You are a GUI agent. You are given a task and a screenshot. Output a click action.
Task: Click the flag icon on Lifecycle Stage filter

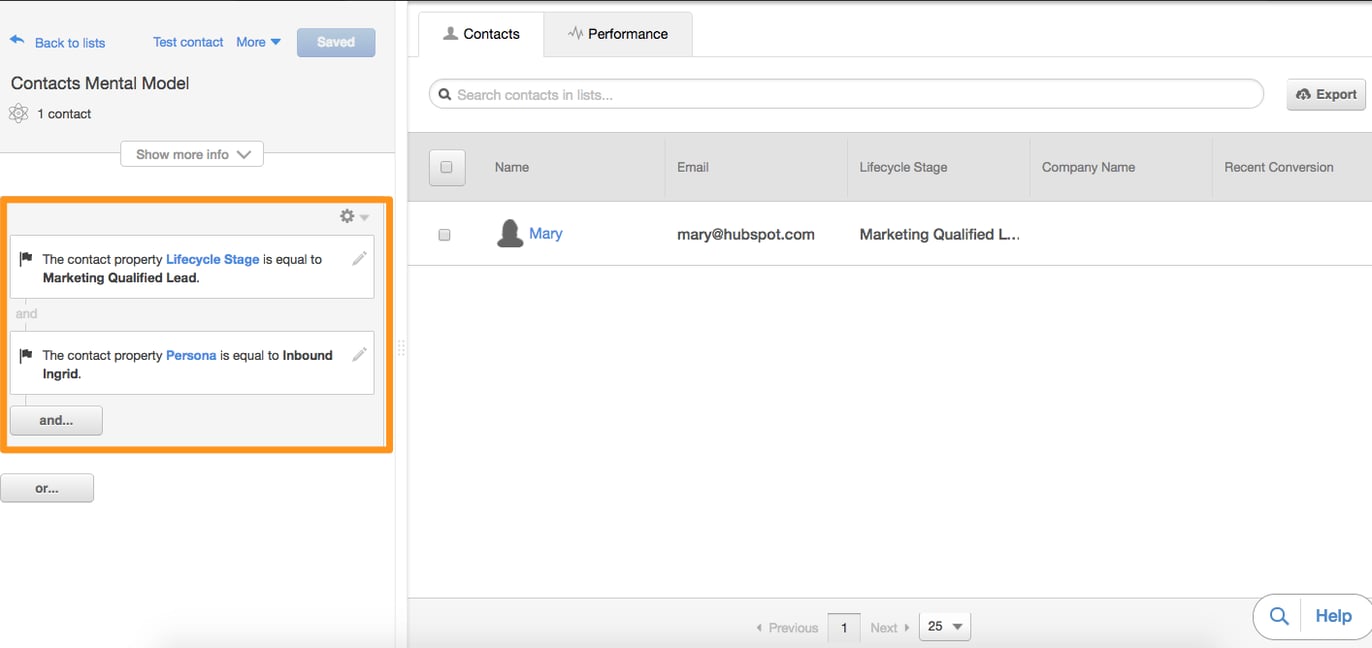(x=26, y=259)
